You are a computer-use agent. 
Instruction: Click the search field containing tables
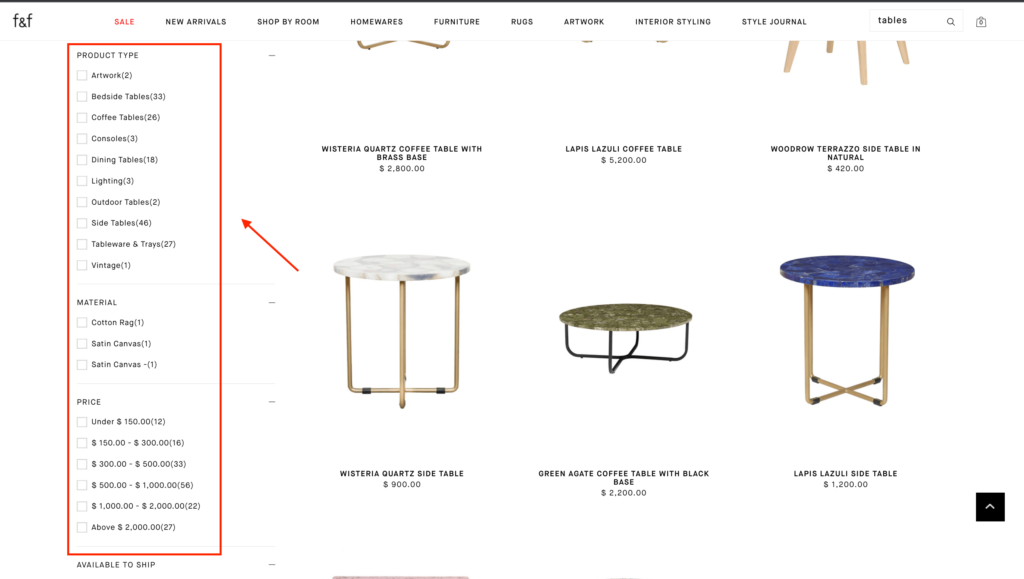click(908, 21)
